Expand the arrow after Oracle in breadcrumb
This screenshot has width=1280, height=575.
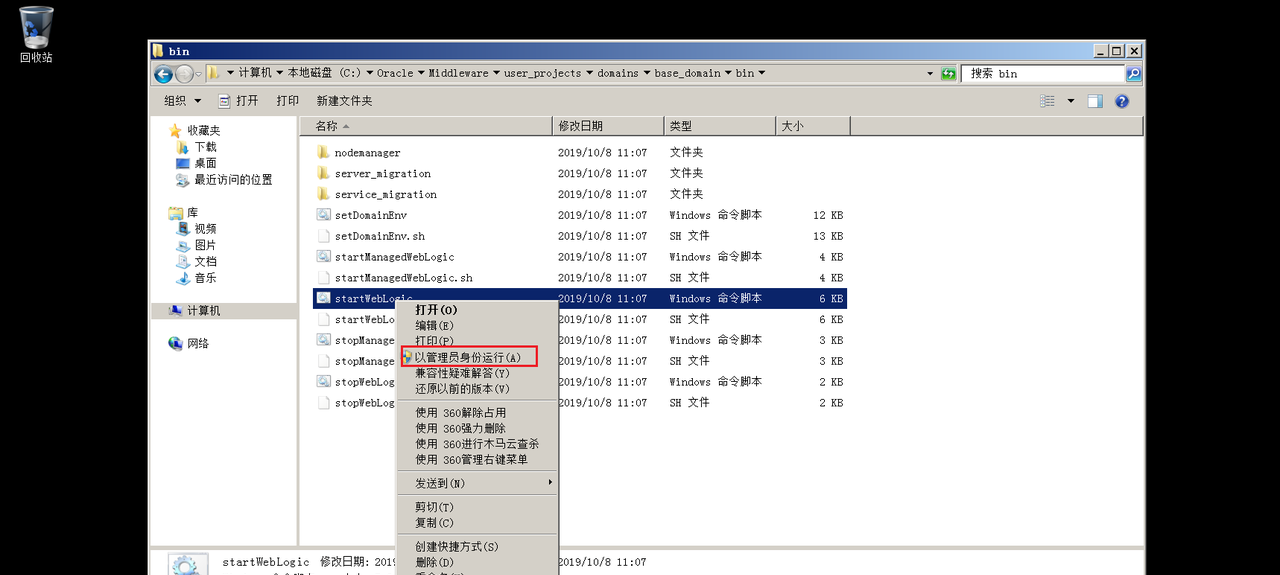click(421, 74)
